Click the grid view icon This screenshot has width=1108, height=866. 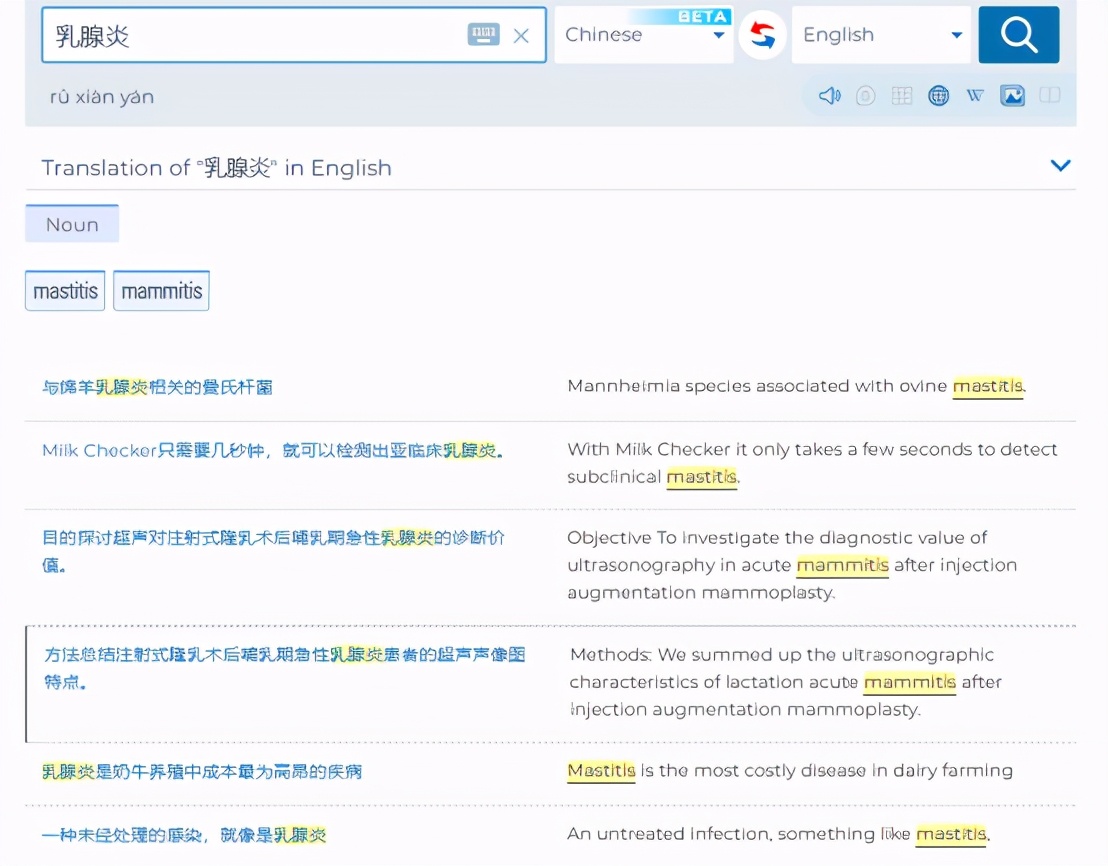tap(902, 95)
